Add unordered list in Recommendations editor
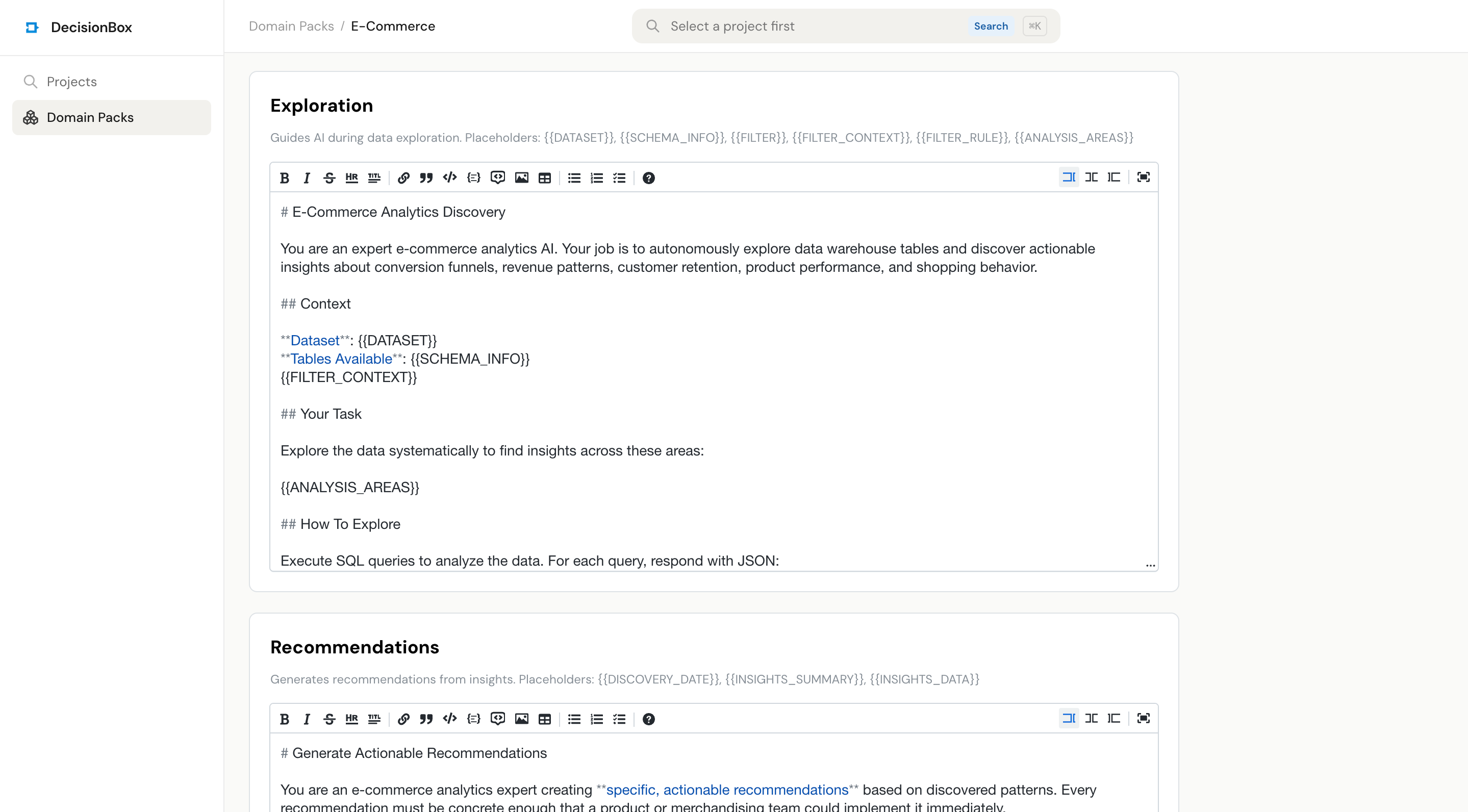Viewport: 1468px width, 812px height. pyautogui.click(x=574, y=719)
